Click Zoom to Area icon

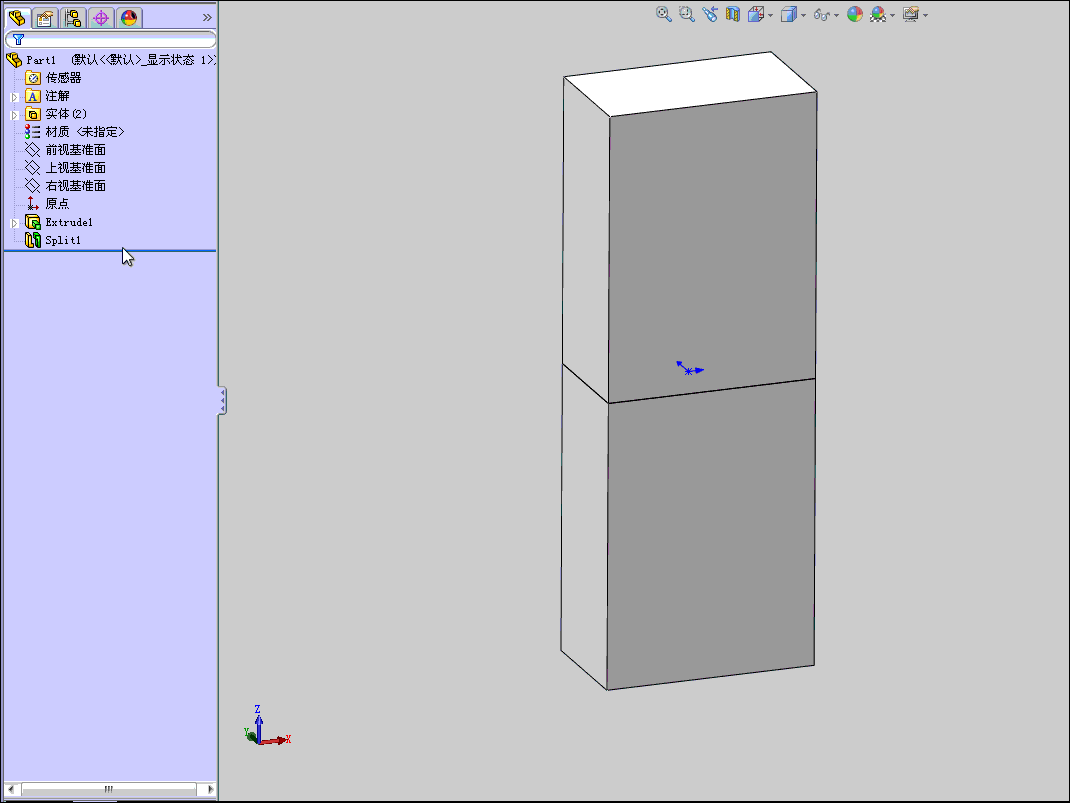click(686, 14)
